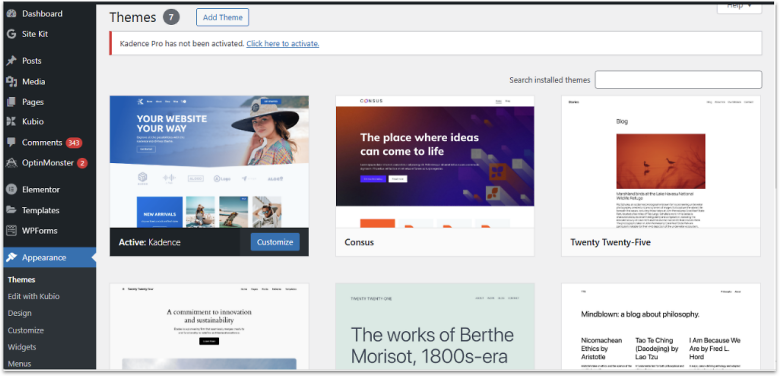
Task: Click the Templates folder icon
Action: coord(11,210)
